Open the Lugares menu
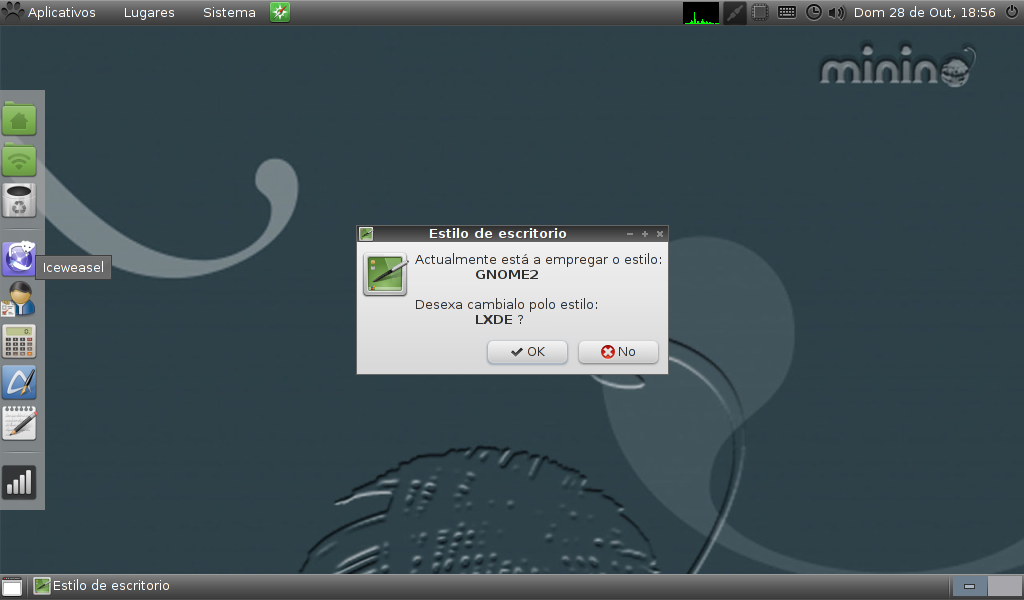The image size is (1024, 600). (x=149, y=13)
